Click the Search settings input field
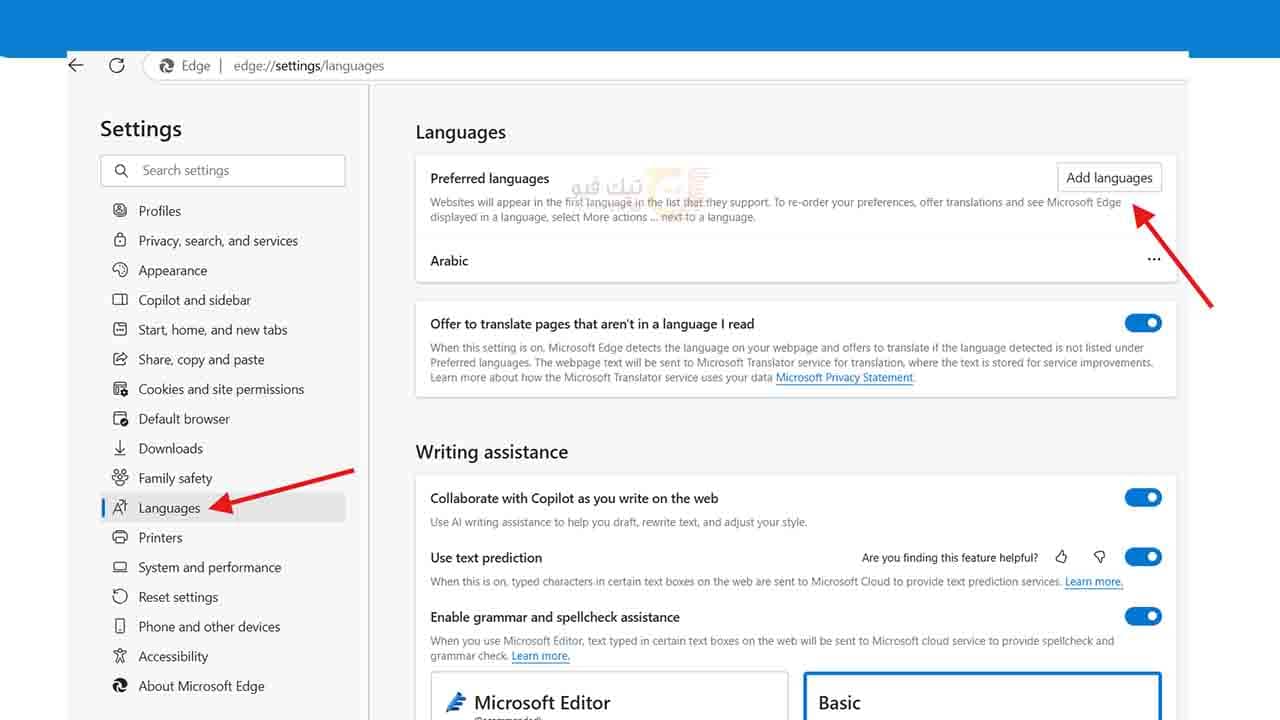 click(x=223, y=171)
